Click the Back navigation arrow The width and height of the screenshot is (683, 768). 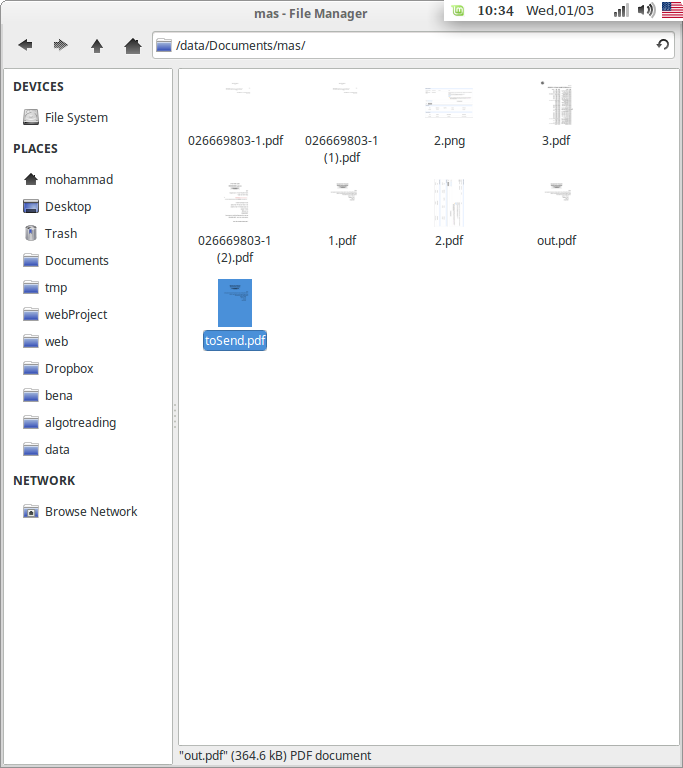[25, 45]
